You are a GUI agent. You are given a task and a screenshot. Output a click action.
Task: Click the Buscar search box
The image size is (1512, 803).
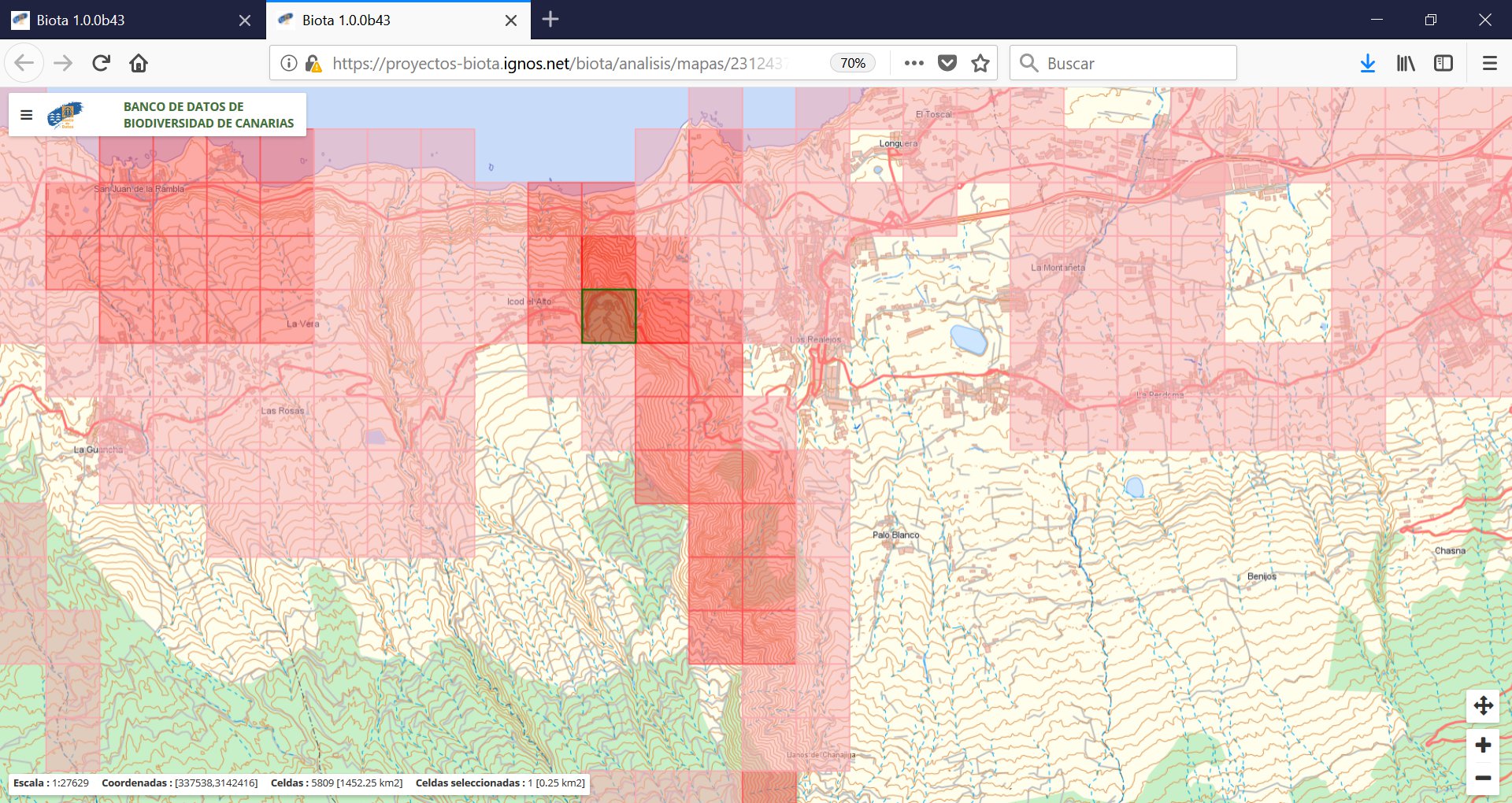(1123, 63)
